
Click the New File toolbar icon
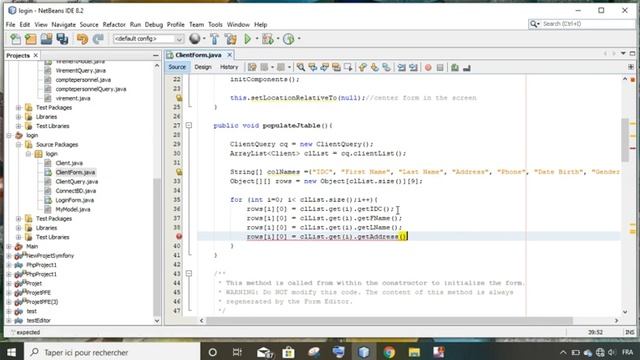point(16,39)
